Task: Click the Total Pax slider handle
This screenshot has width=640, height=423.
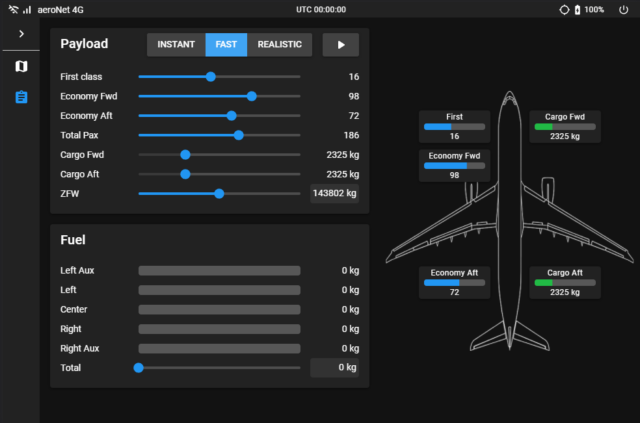Action: pos(238,135)
